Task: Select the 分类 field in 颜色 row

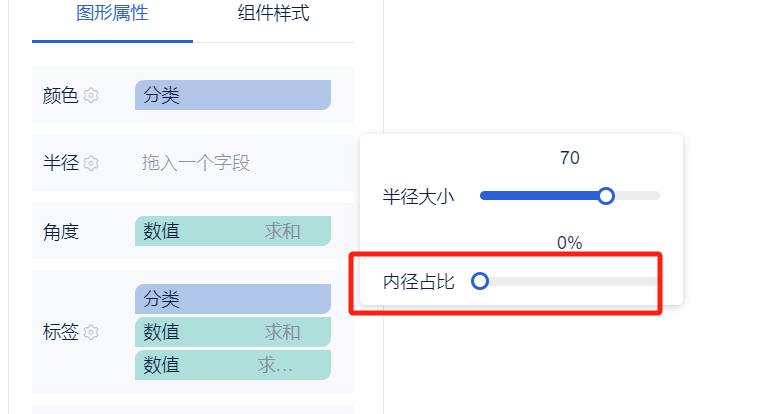Action: point(233,95)
